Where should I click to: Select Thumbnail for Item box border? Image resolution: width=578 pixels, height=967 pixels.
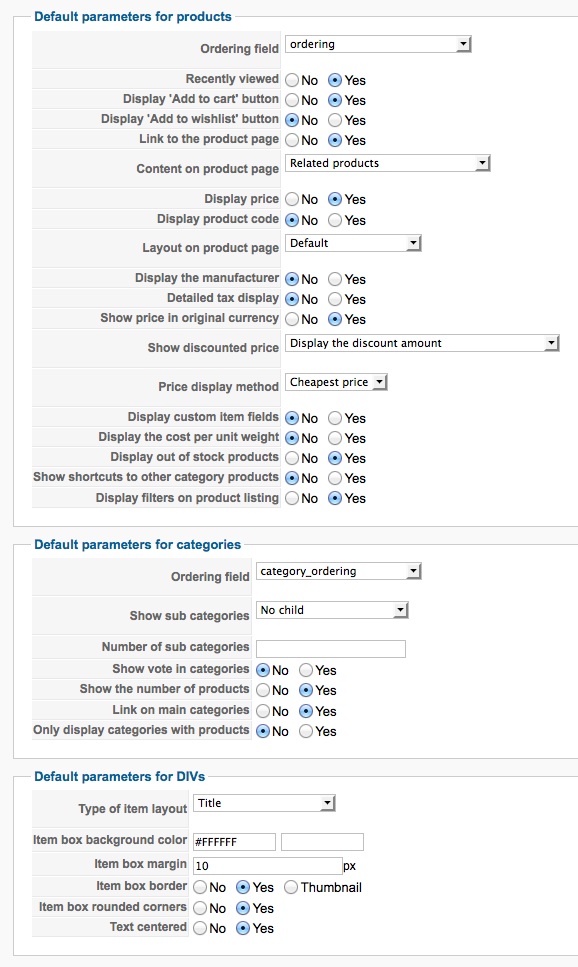291,887
